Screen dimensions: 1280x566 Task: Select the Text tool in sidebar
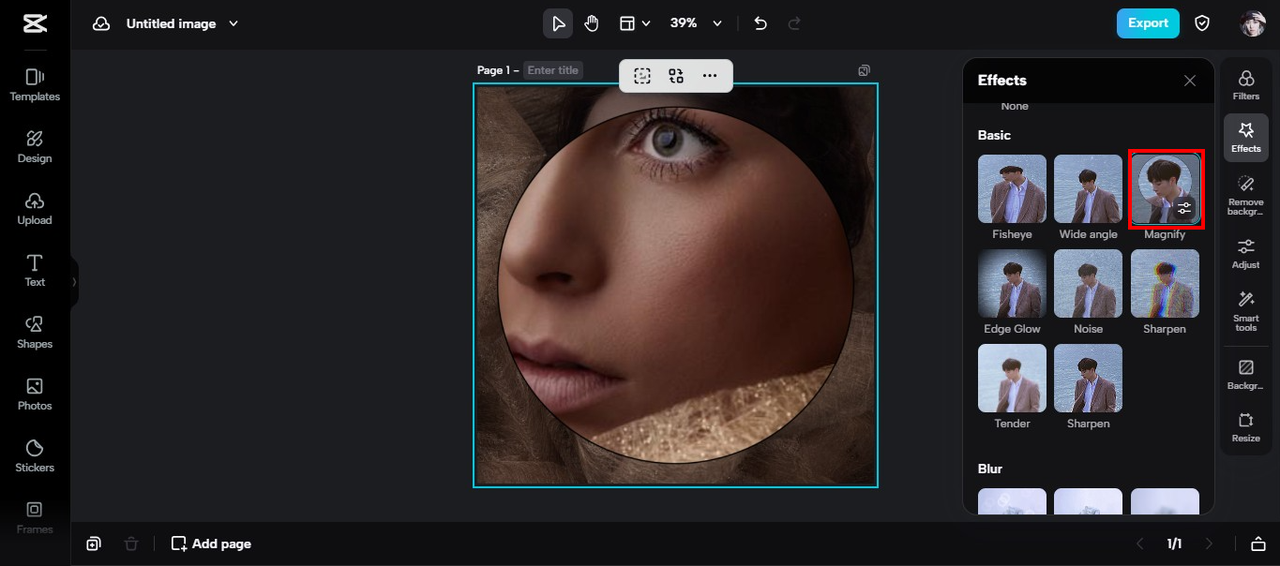point(35,271)
